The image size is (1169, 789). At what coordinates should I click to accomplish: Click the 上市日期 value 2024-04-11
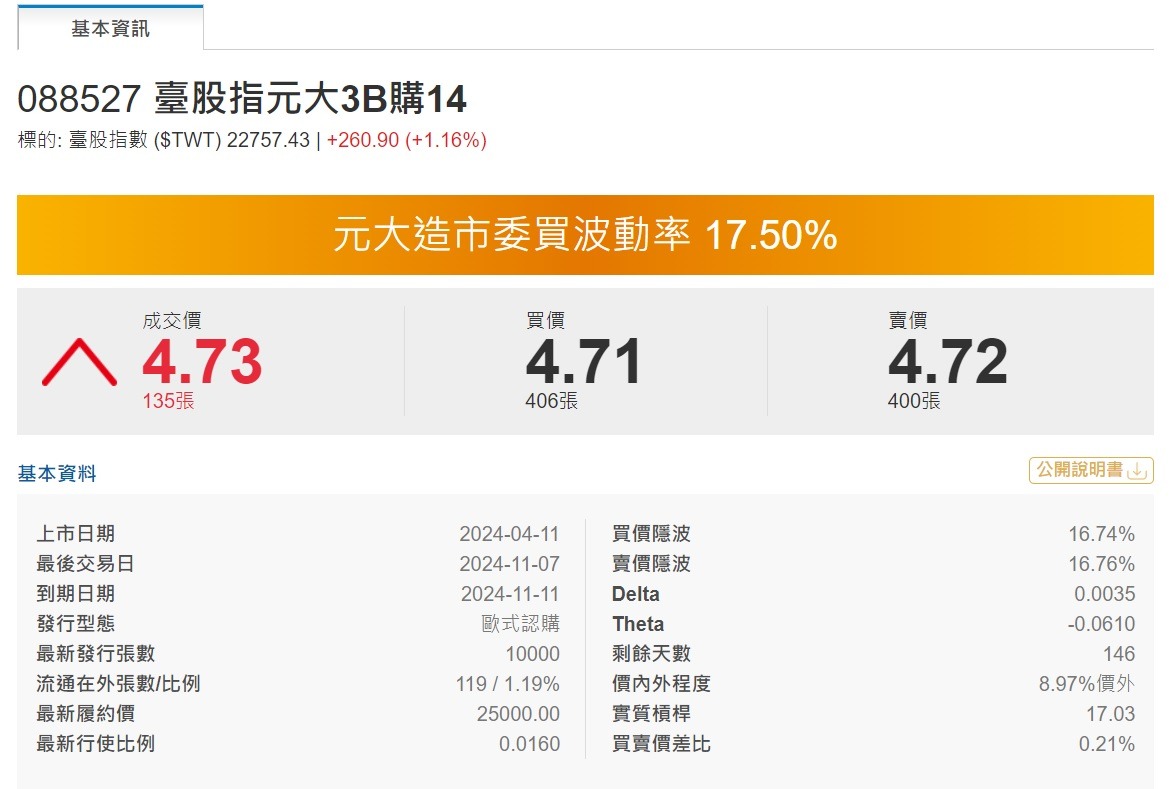coord(509,534)
